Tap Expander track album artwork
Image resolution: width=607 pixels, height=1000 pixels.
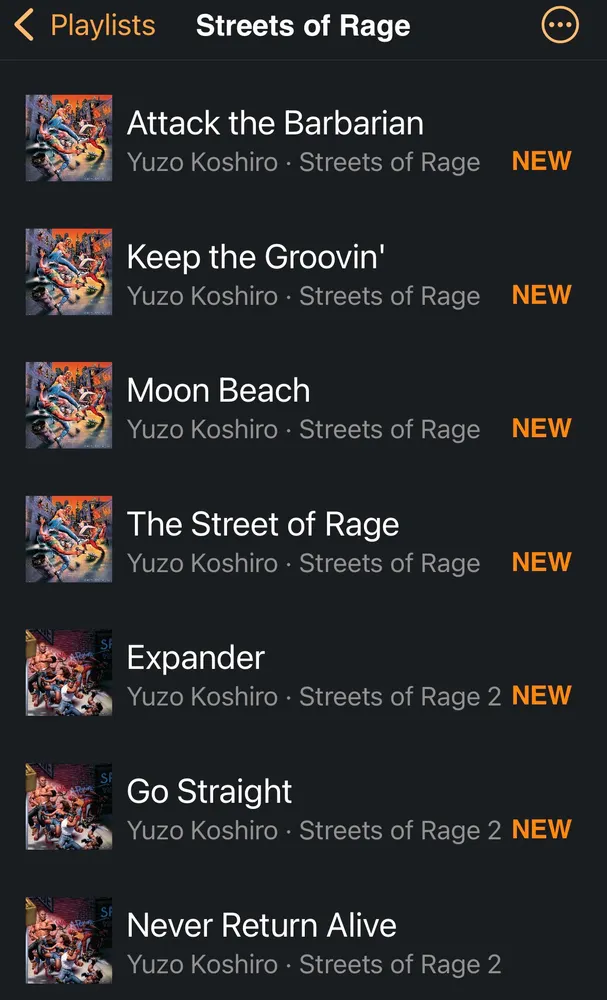click(68, 672)
